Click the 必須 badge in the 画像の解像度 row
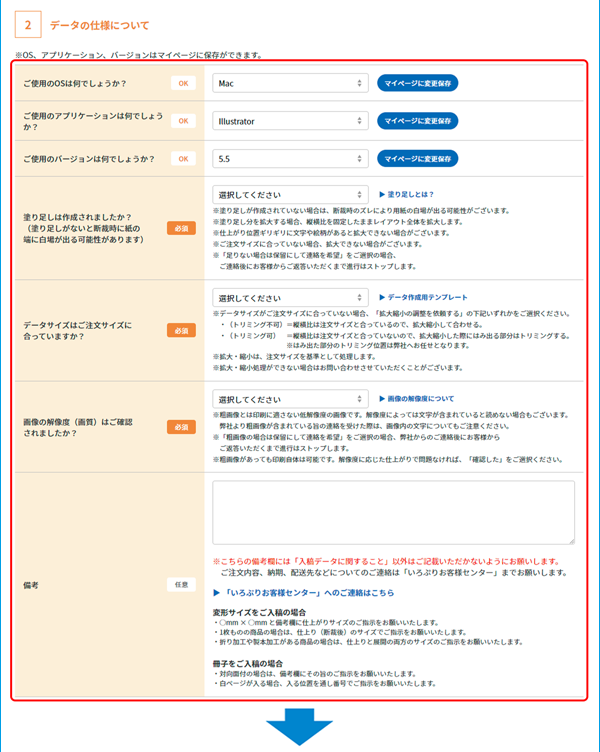The image size is (600, 752). pos(181,427)
